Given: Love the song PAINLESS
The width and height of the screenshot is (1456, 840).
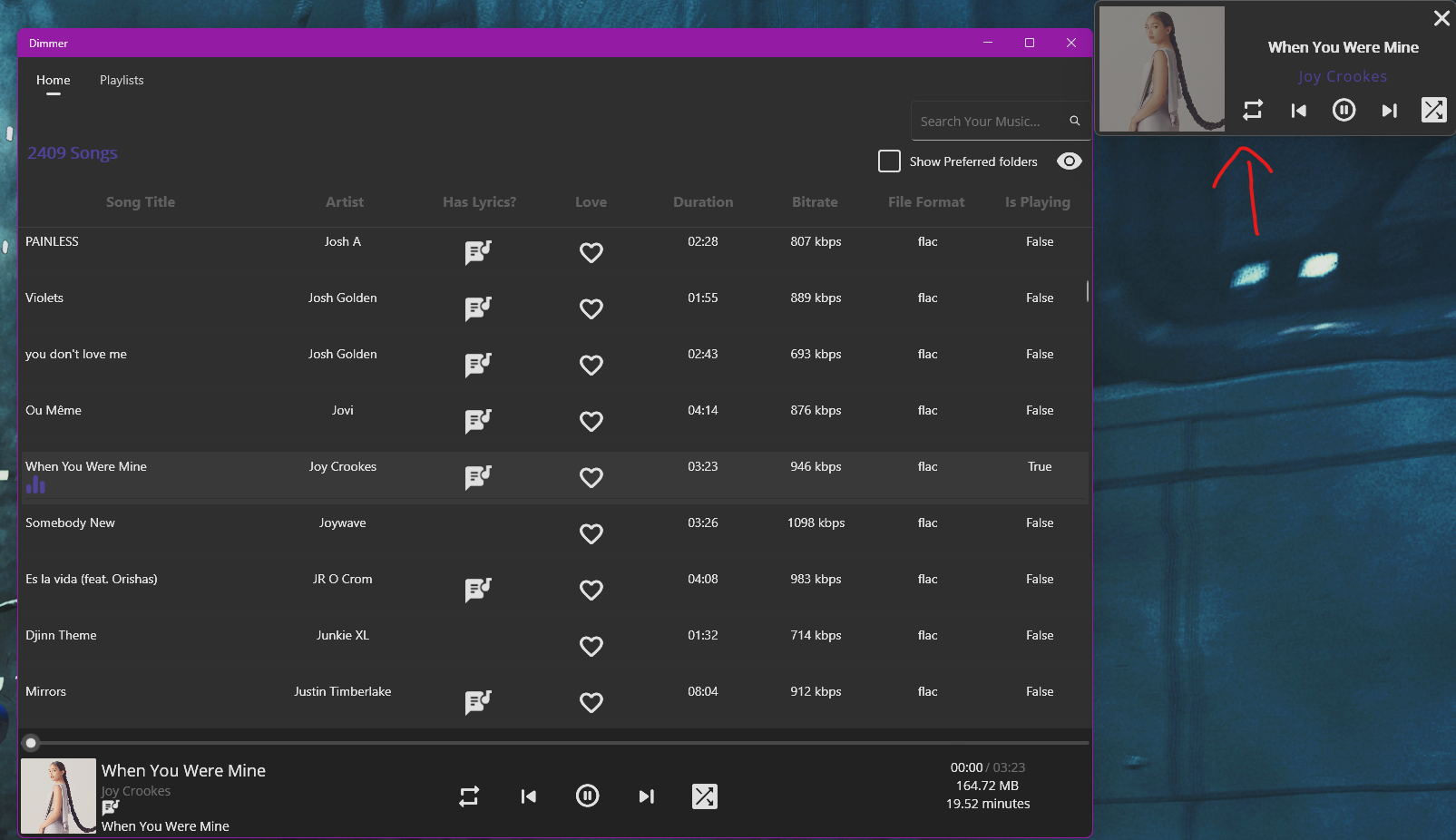Looking at the screenshot, I should point(591,253).
